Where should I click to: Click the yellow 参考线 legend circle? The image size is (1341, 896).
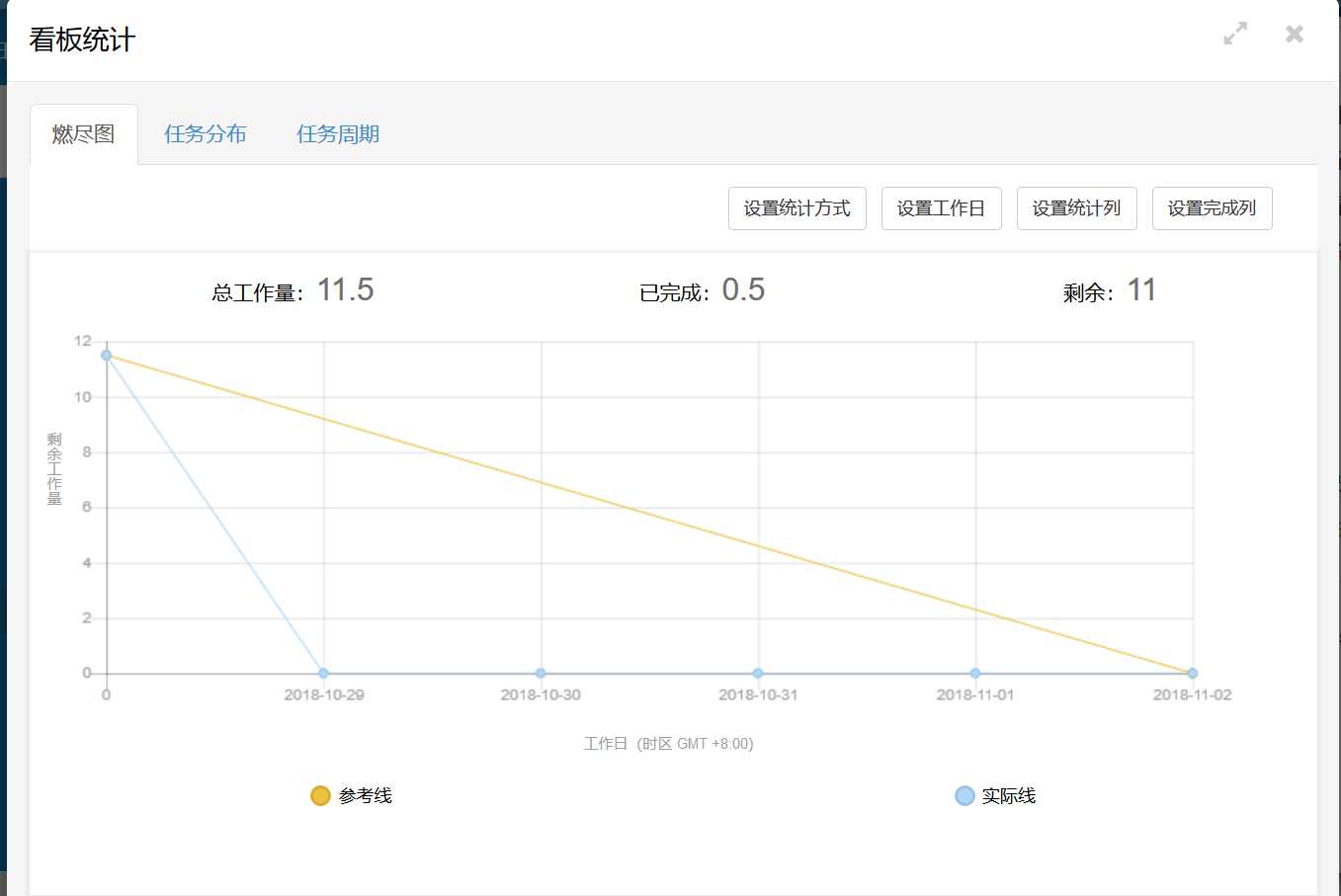tap(320, 796)
